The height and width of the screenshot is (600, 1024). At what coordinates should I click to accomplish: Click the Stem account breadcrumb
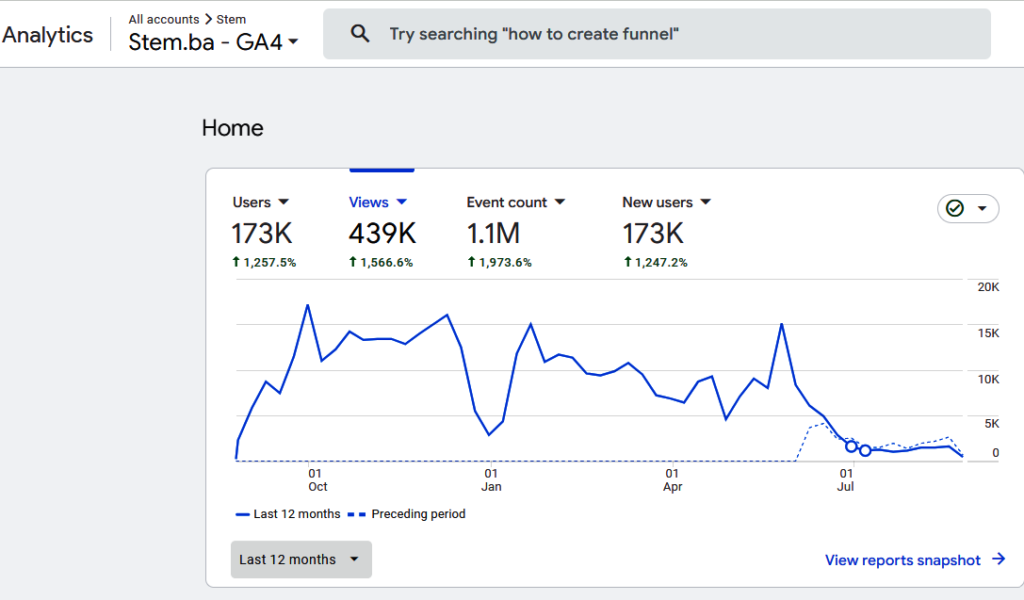coord(231,19)
